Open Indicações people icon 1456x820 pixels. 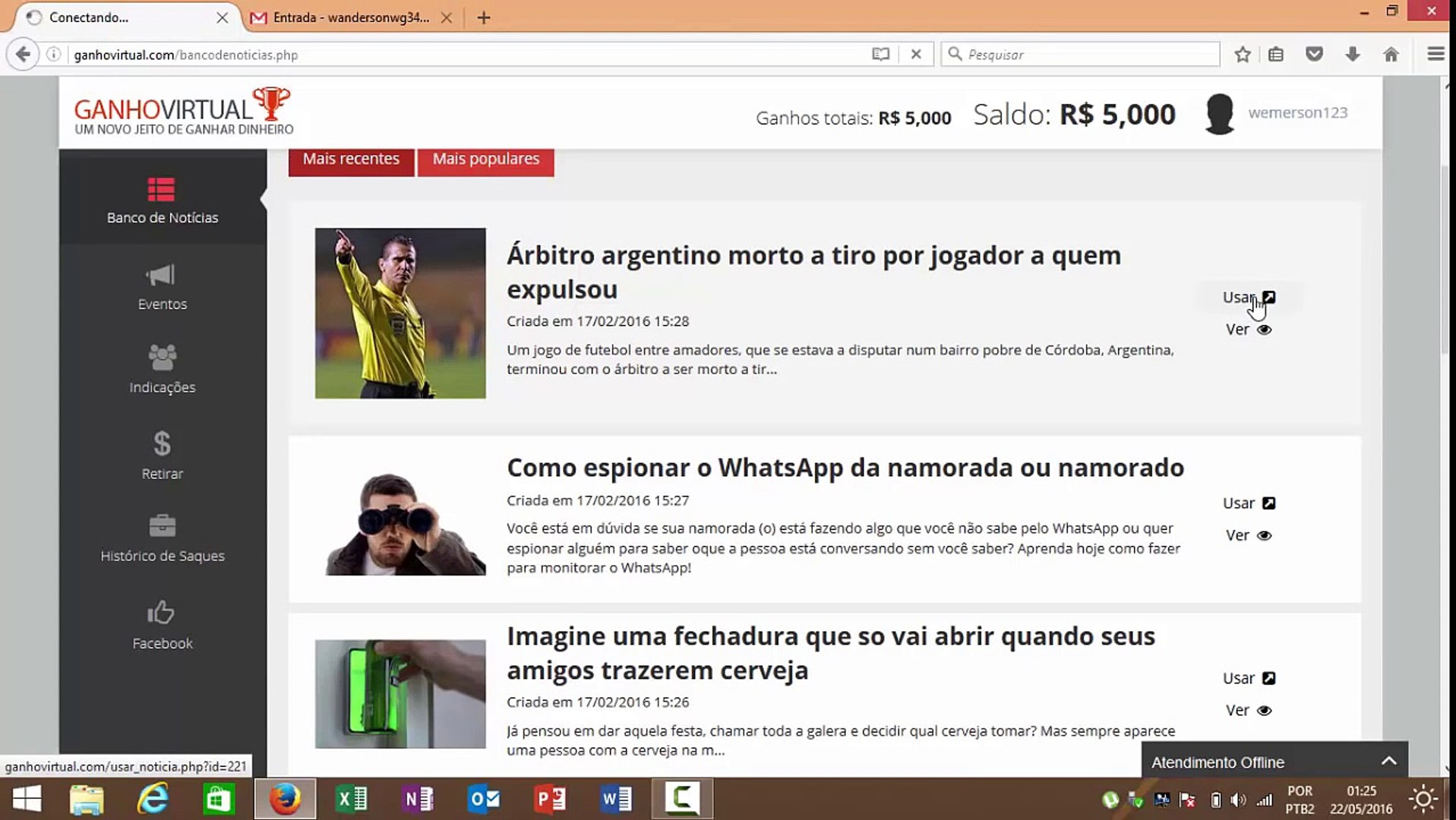click(162, 357)
